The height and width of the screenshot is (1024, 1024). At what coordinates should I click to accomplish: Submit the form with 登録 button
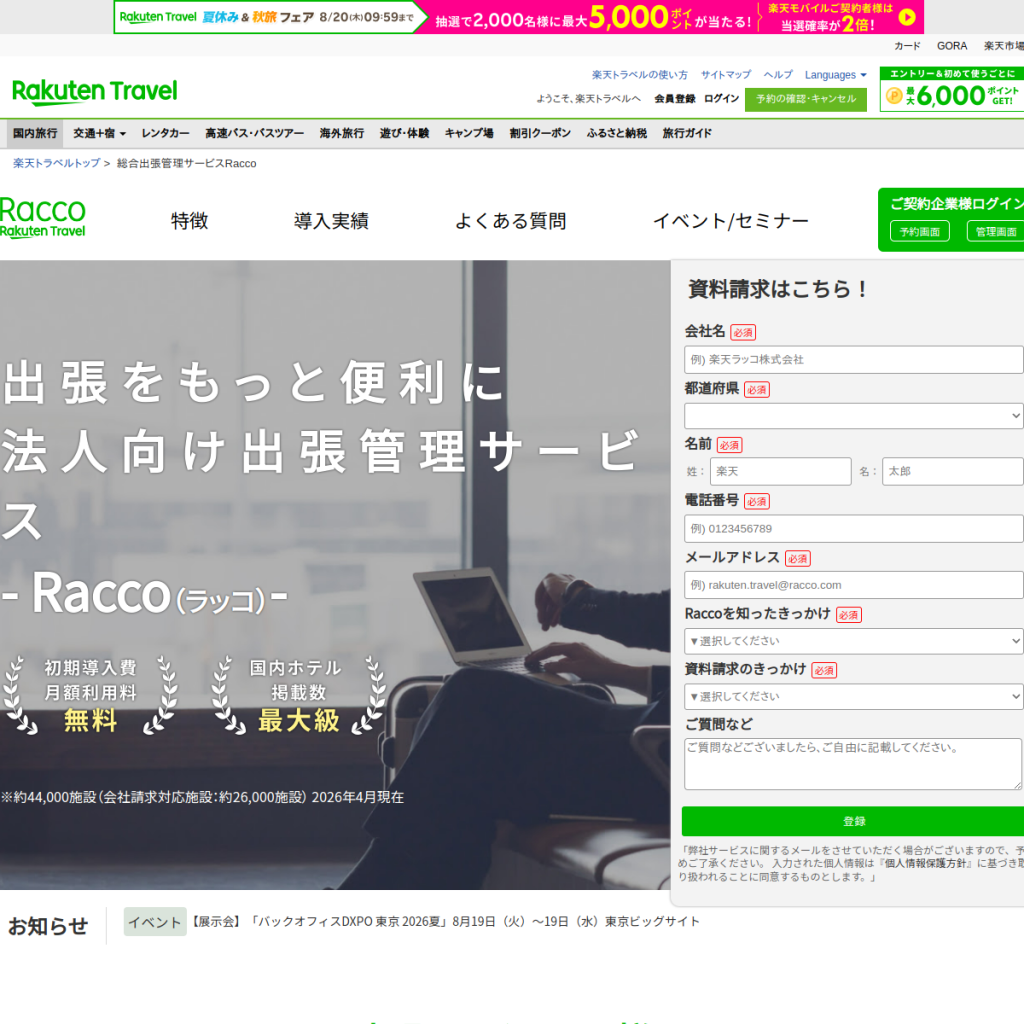tap(854, 822)
